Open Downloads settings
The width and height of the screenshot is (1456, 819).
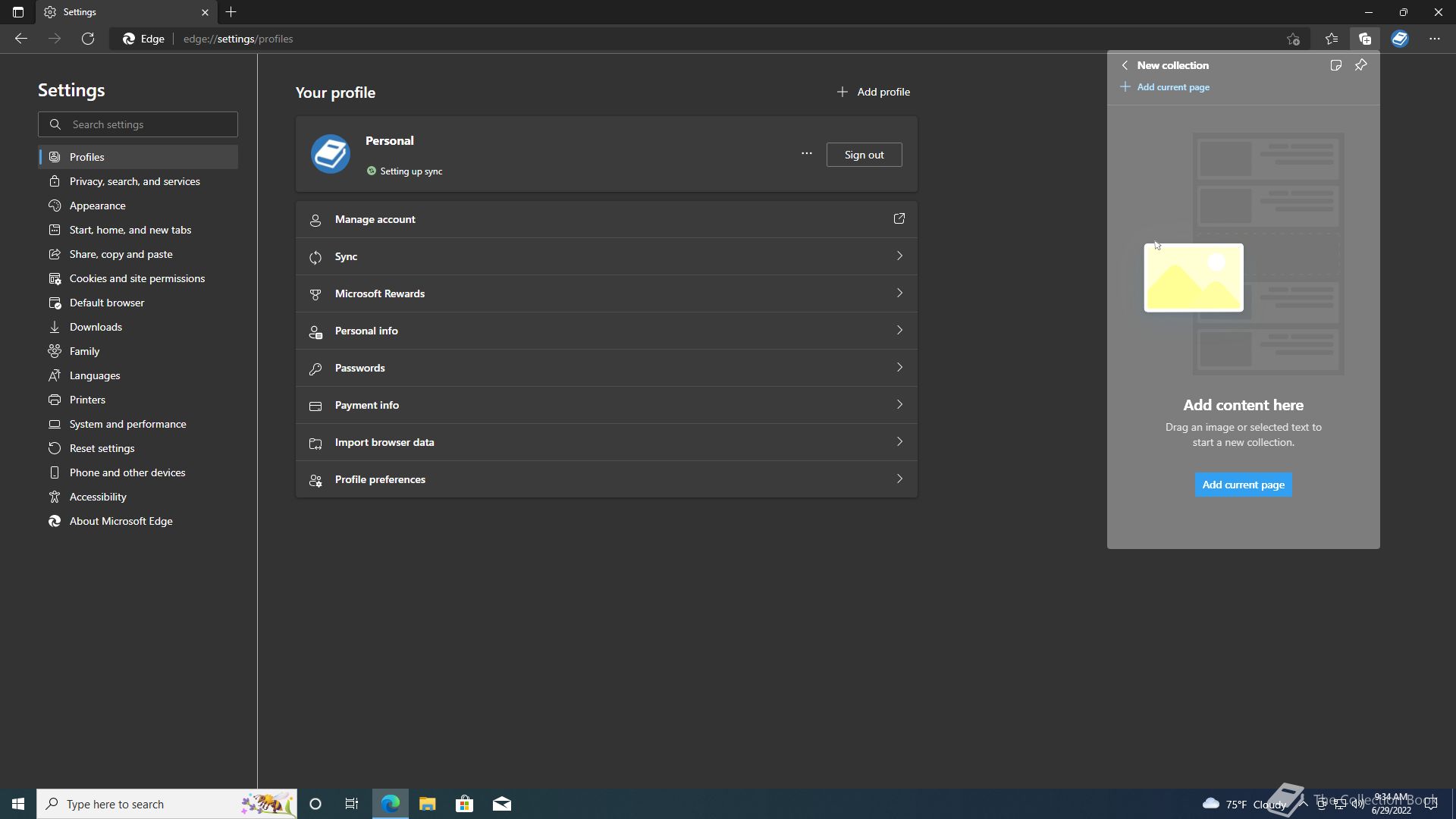tap(138, 327)
